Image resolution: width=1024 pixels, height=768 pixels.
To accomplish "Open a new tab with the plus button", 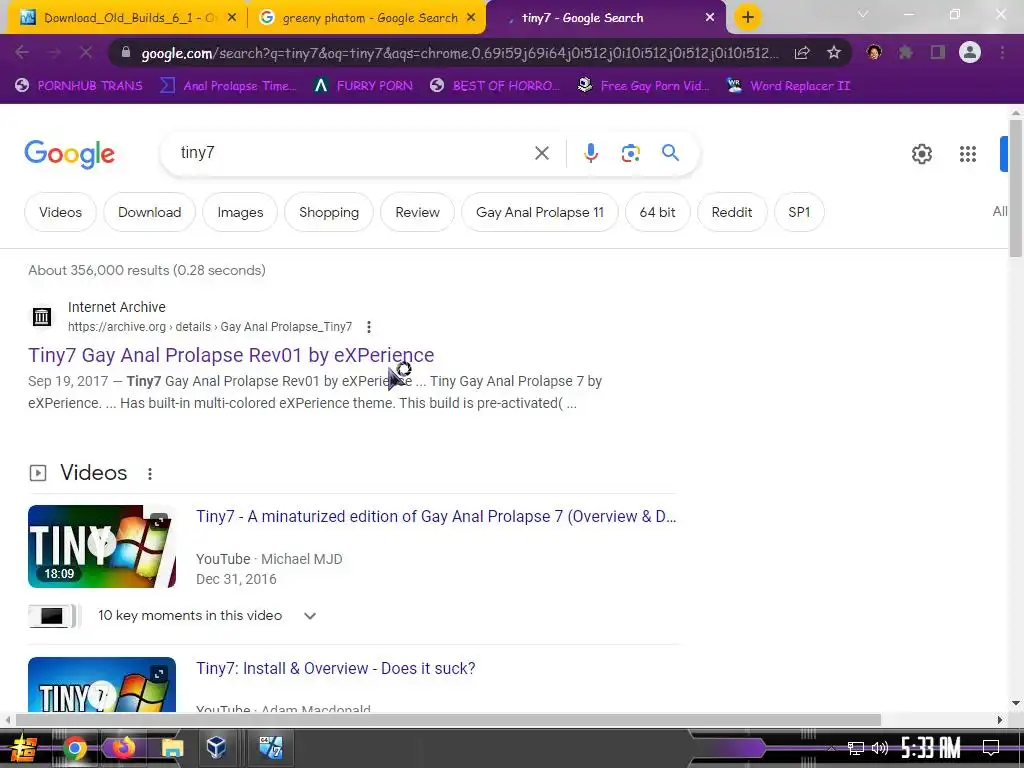I will point(748,17).
